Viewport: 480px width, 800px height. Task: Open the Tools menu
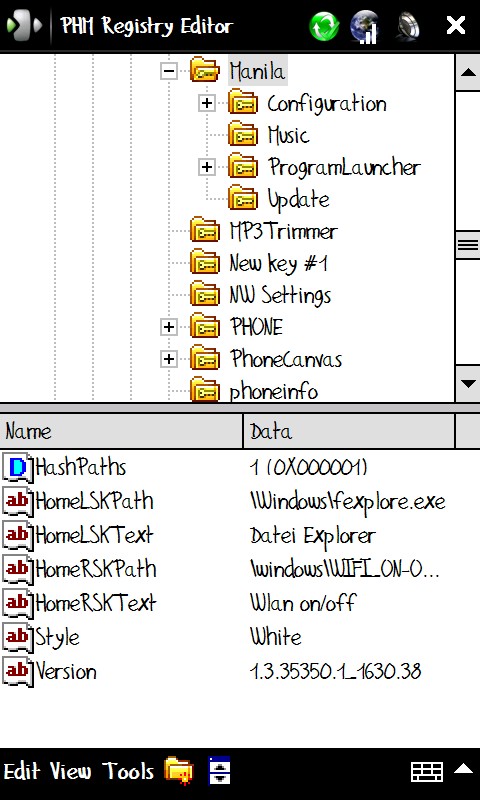click(128, 771)
